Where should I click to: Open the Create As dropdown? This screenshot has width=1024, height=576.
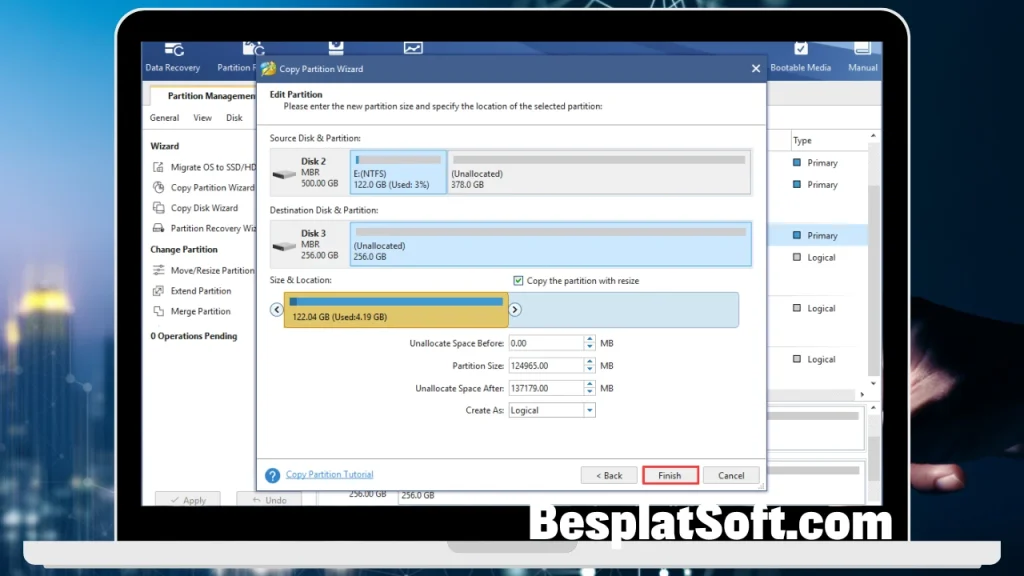589,410
